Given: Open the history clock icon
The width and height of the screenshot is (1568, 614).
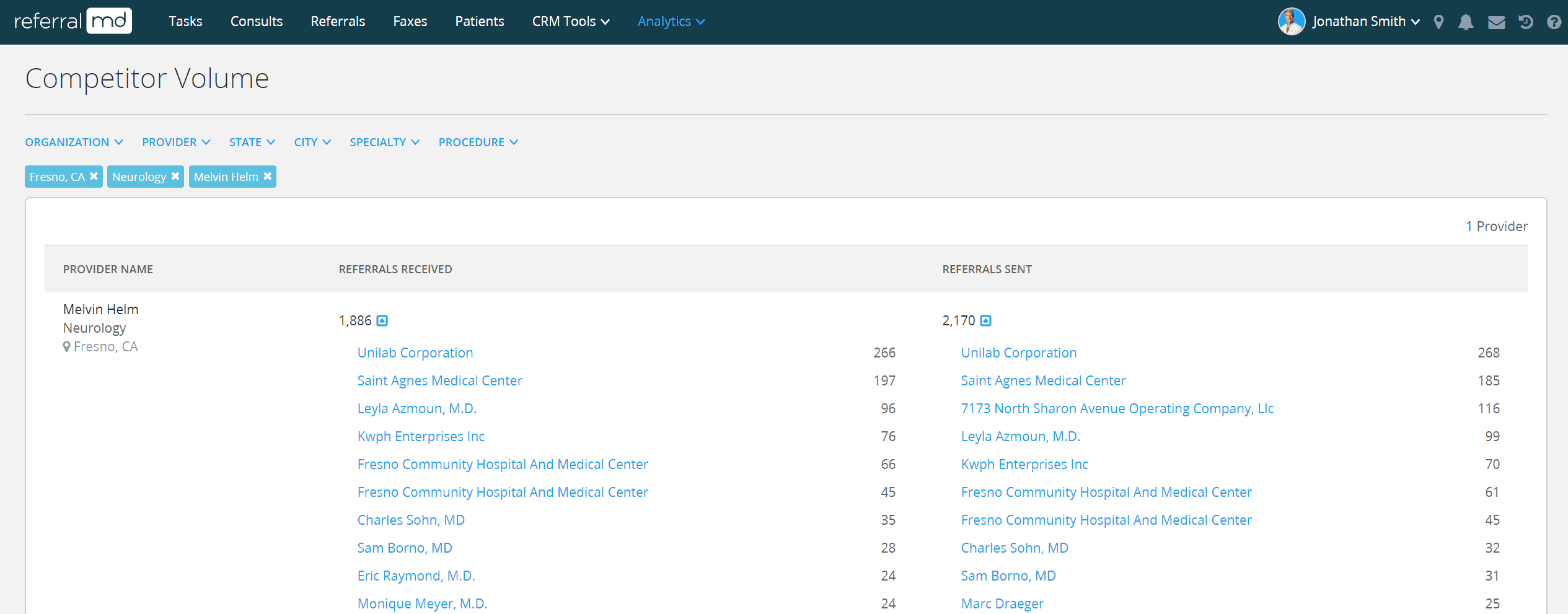Looking at the screenshot, I should (1526, 22).
